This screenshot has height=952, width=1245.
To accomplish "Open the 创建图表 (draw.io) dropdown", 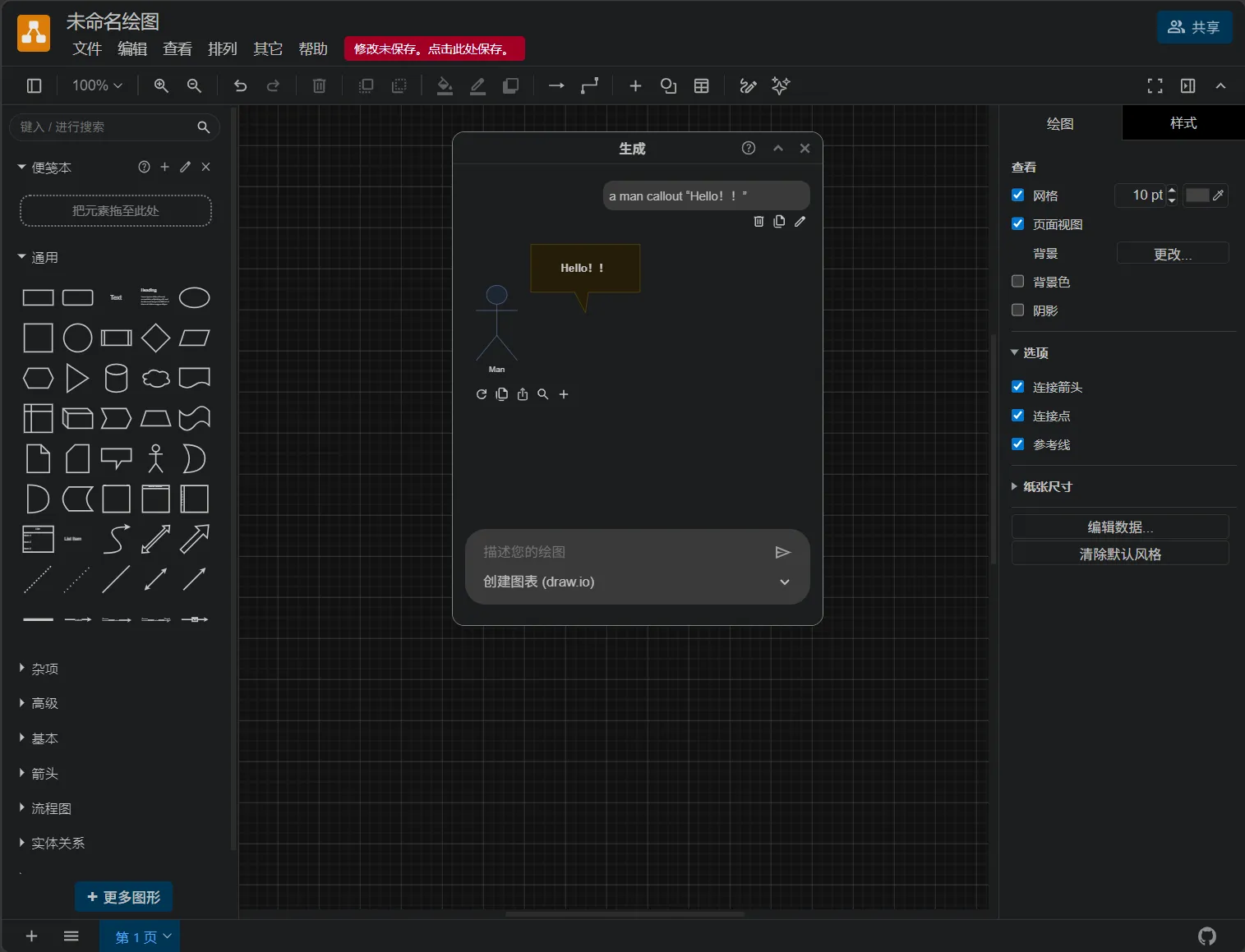I will [x=637, y=582].
